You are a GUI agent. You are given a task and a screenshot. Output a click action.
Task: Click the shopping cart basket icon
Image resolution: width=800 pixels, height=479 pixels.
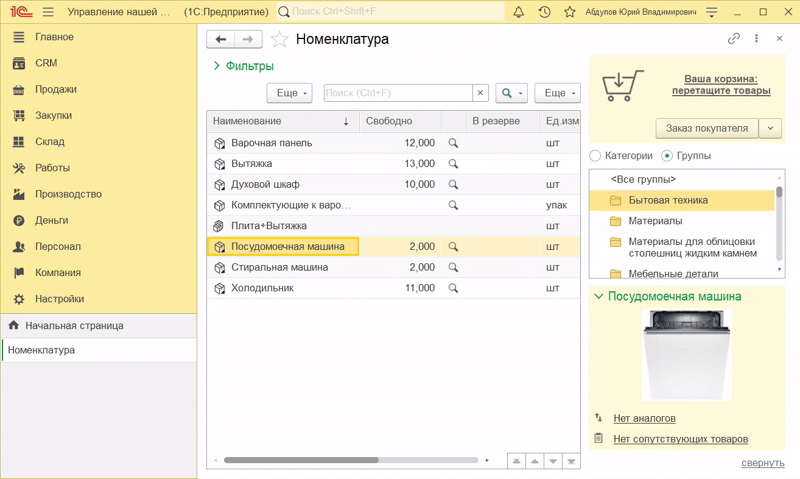pyautogui.click(x=622, y=87)
